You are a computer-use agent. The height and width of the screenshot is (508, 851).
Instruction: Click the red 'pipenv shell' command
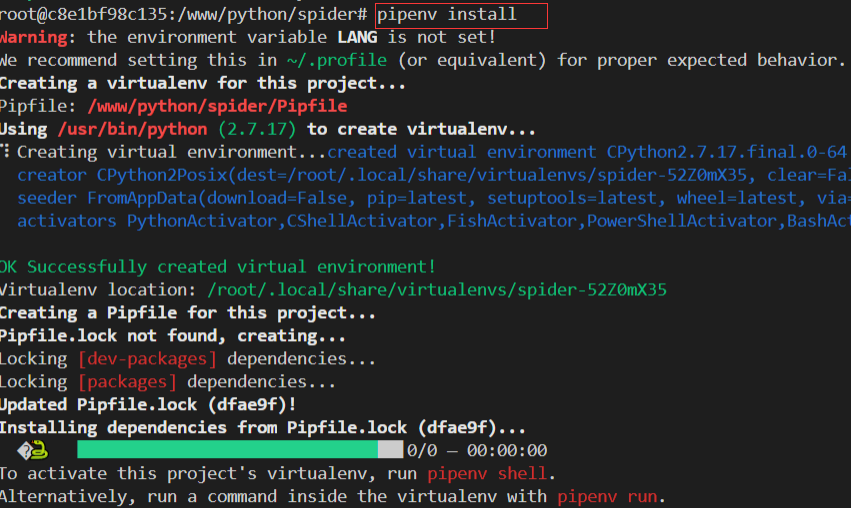tap(487, 474)
